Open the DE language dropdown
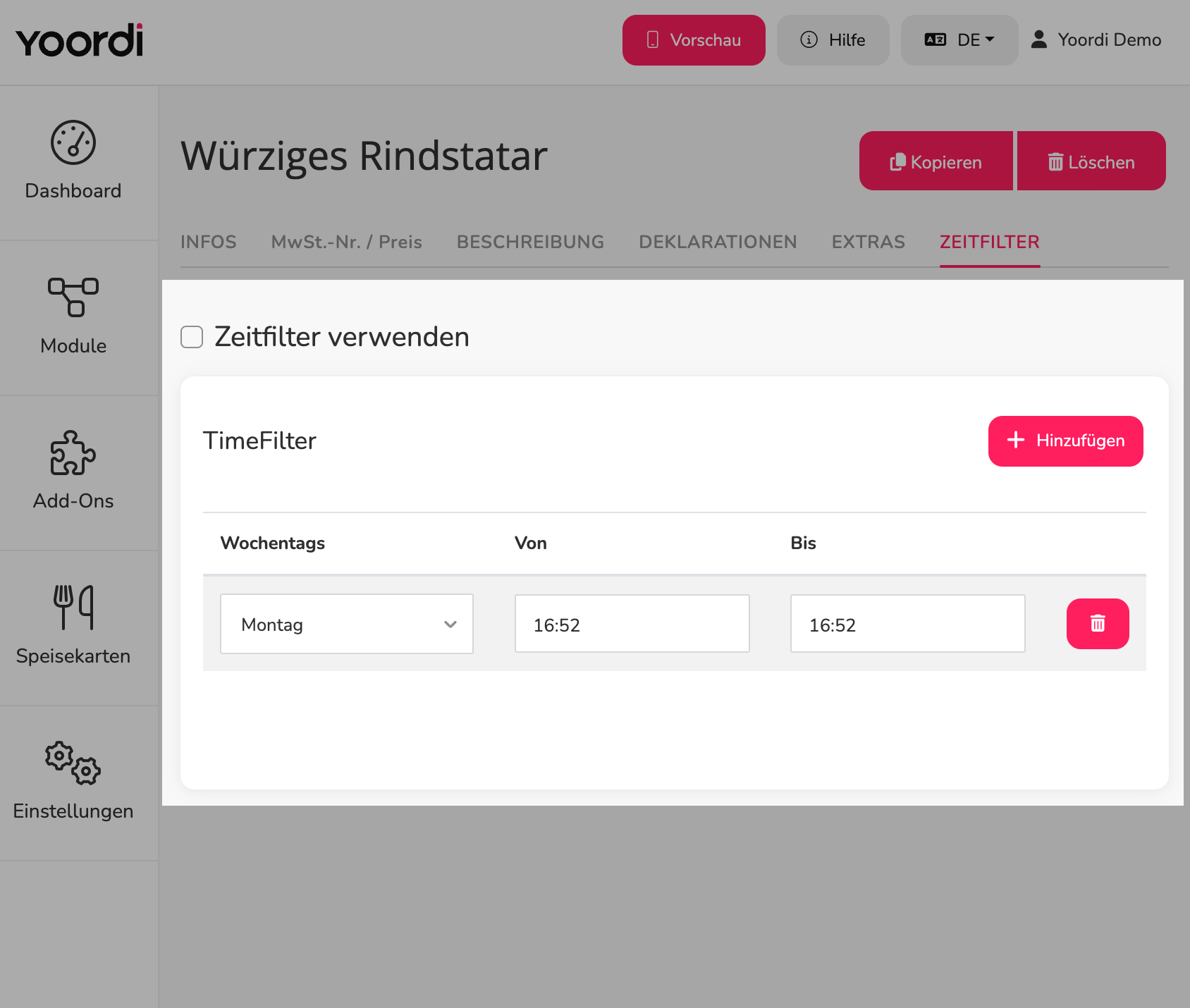The width and height of the screenshot is (1190, 1008). pyautogui.click(x=959, y=40)
